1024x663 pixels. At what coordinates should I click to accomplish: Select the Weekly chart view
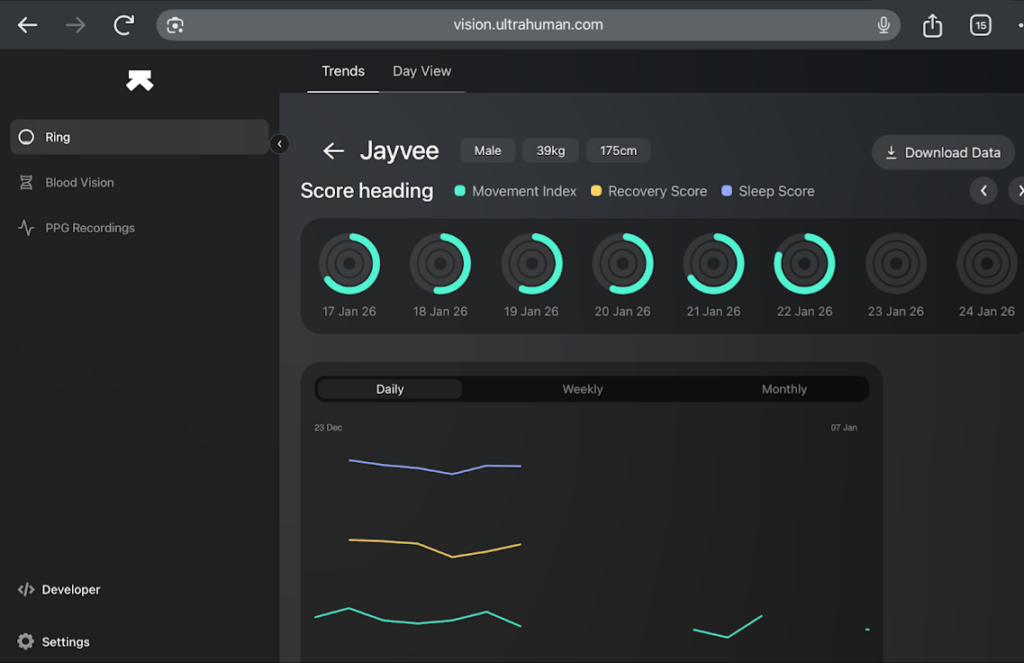pyautogui.click(x=582, y=389)
